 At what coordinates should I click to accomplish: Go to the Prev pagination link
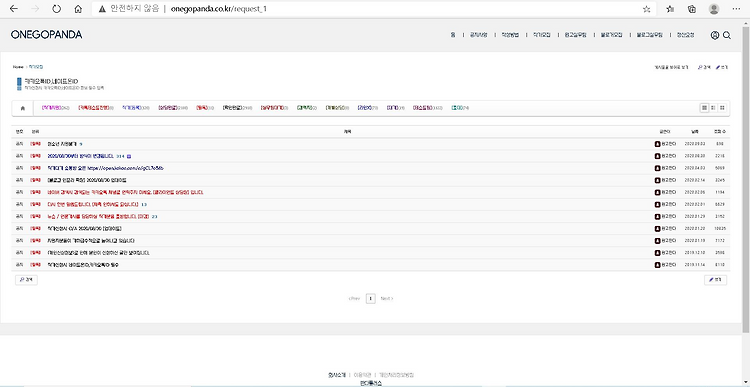pyautogui.click(x=354, y=299)
